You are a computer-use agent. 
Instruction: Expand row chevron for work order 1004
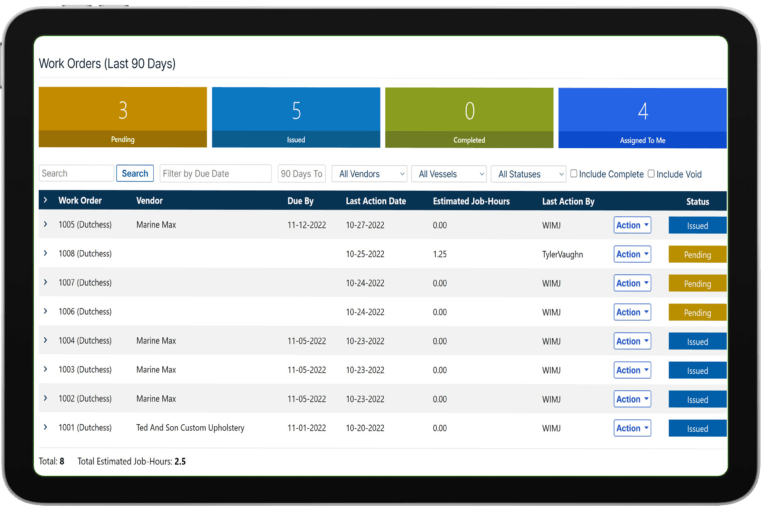coord(46,340)
